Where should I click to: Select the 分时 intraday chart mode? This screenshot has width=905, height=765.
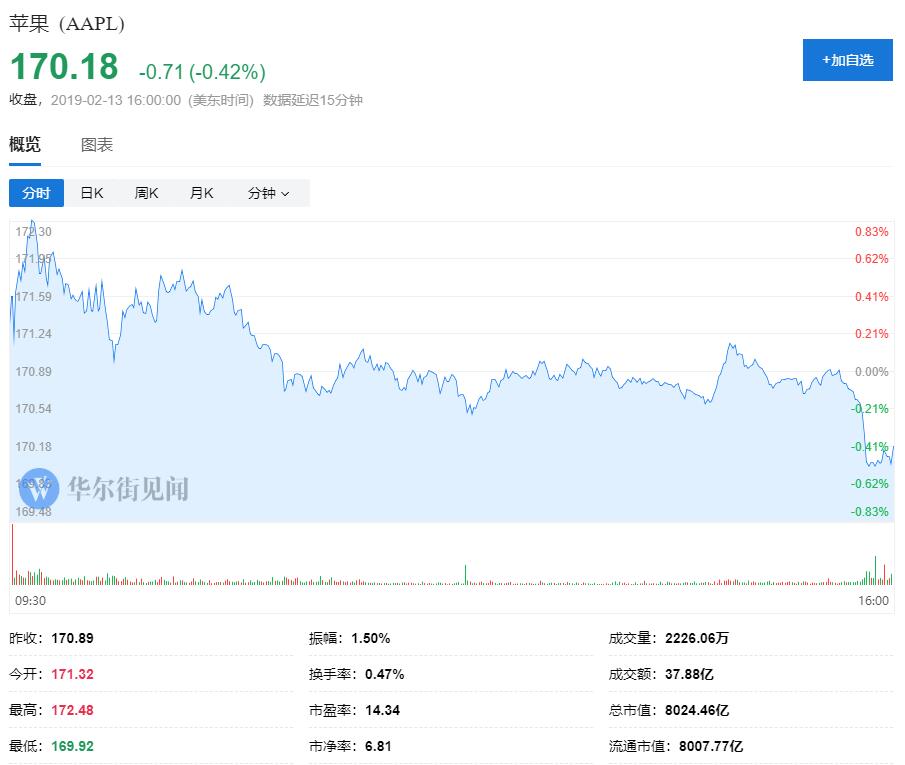(36, 193)
